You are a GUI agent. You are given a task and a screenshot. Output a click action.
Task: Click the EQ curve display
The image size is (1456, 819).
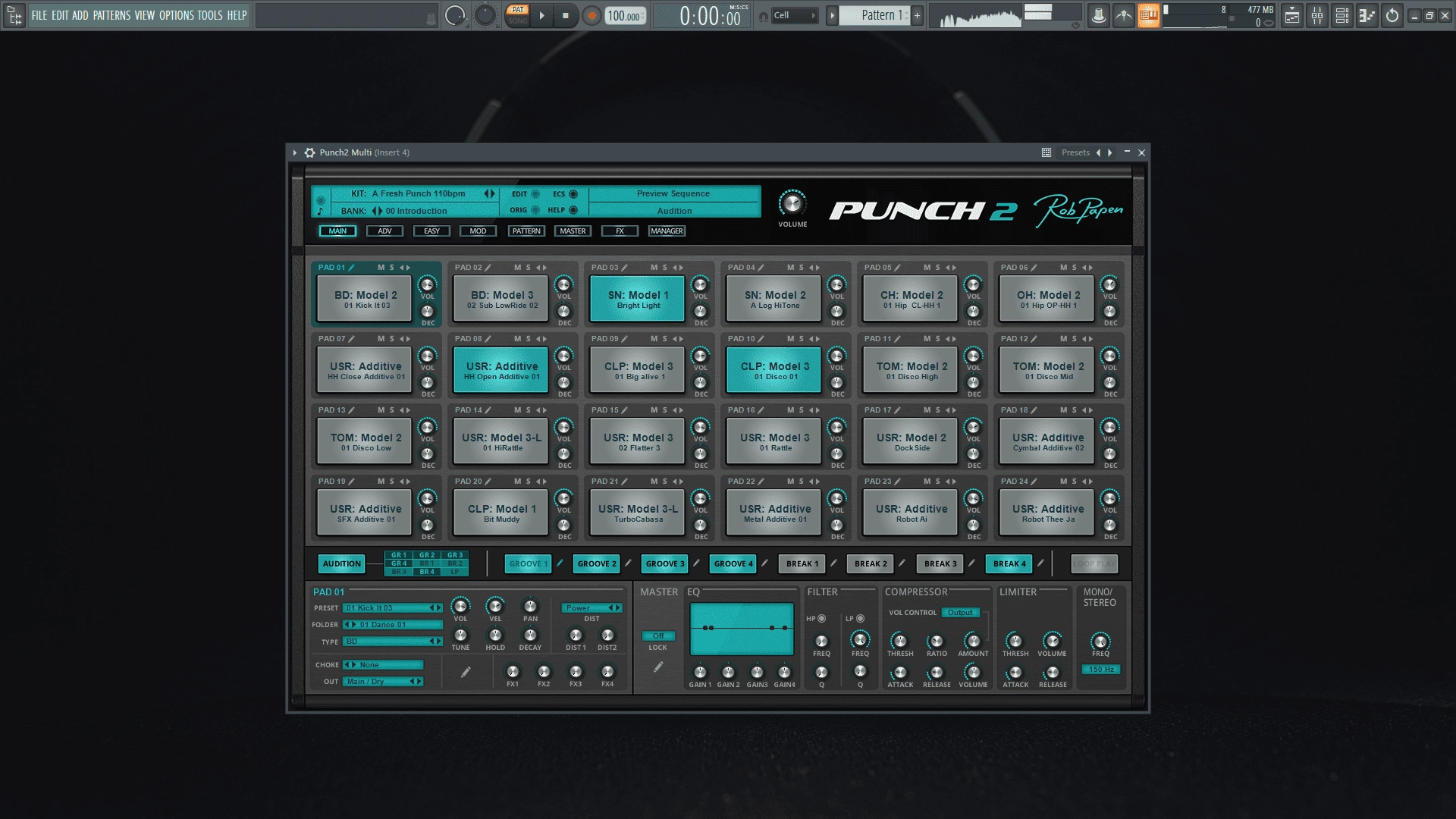[x=742, y=629]
